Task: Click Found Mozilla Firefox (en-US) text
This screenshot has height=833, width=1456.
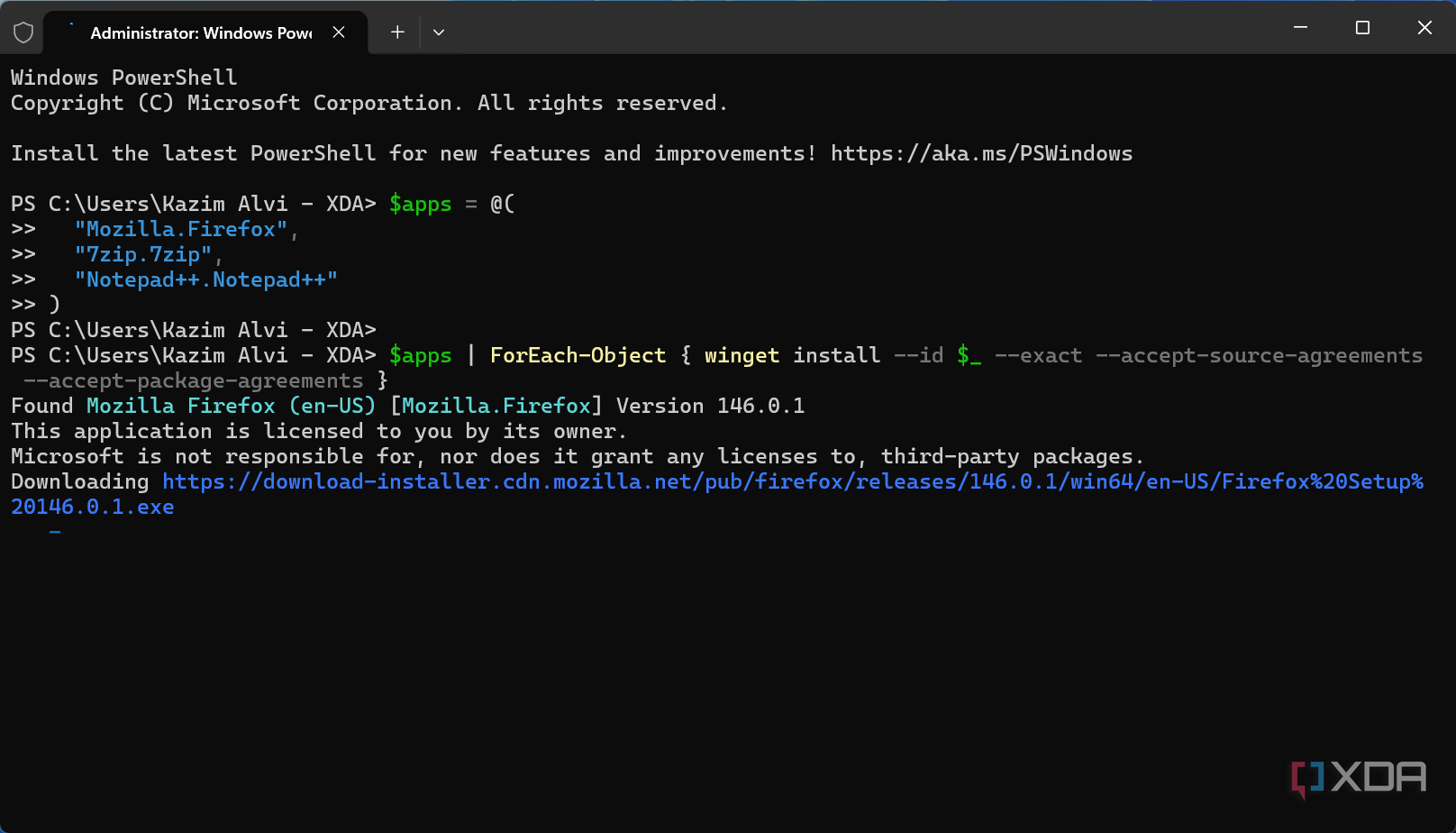Action: [193, 406]
